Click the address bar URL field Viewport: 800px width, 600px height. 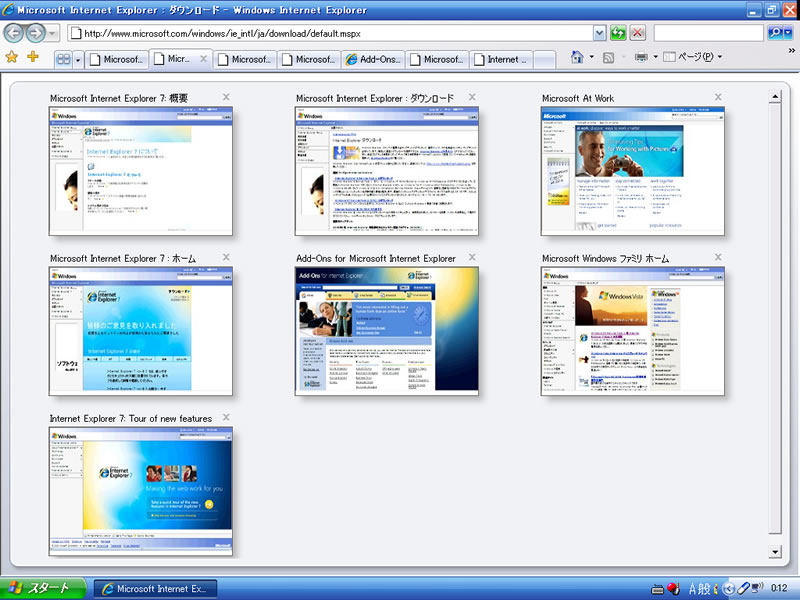330,34
